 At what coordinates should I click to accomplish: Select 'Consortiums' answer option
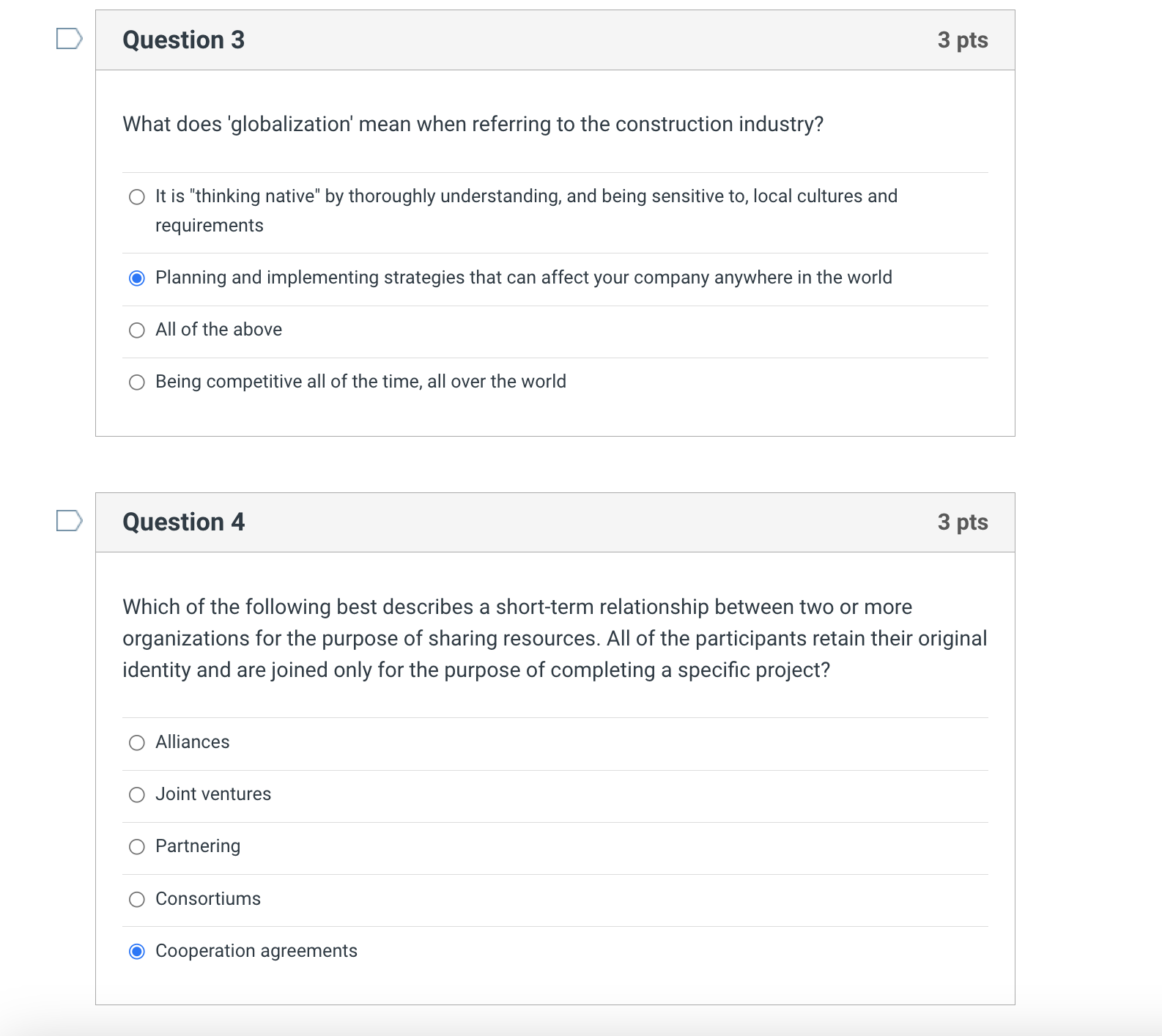(x=136, y=899)
